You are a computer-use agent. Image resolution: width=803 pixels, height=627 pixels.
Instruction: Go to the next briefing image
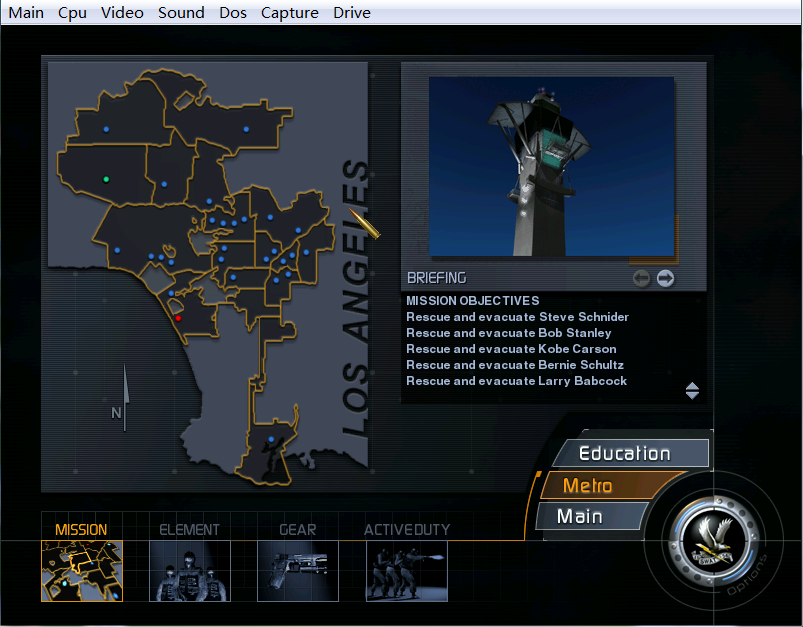point(665,278)
